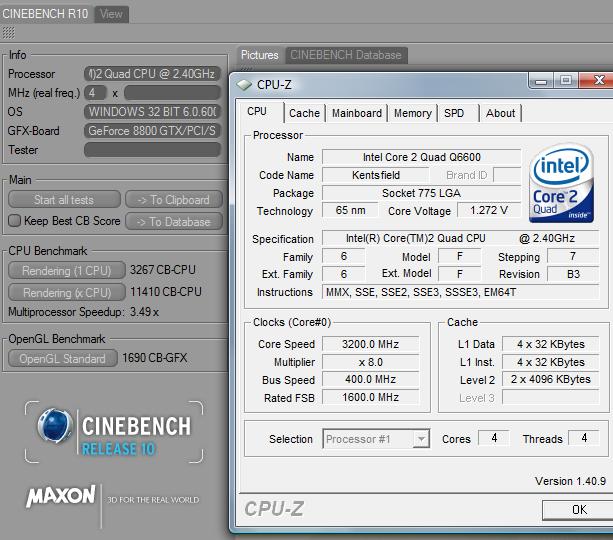This screenshot has height=540, width=613.
Task: Click the MAXON logo
Action: tap(61, 496)
